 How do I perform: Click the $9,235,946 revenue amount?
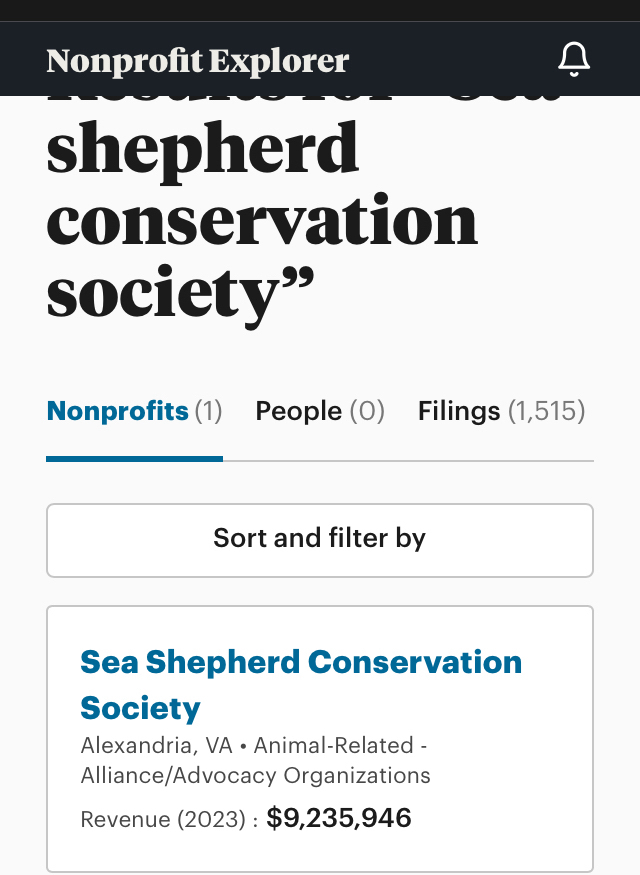tap(339, 818)
